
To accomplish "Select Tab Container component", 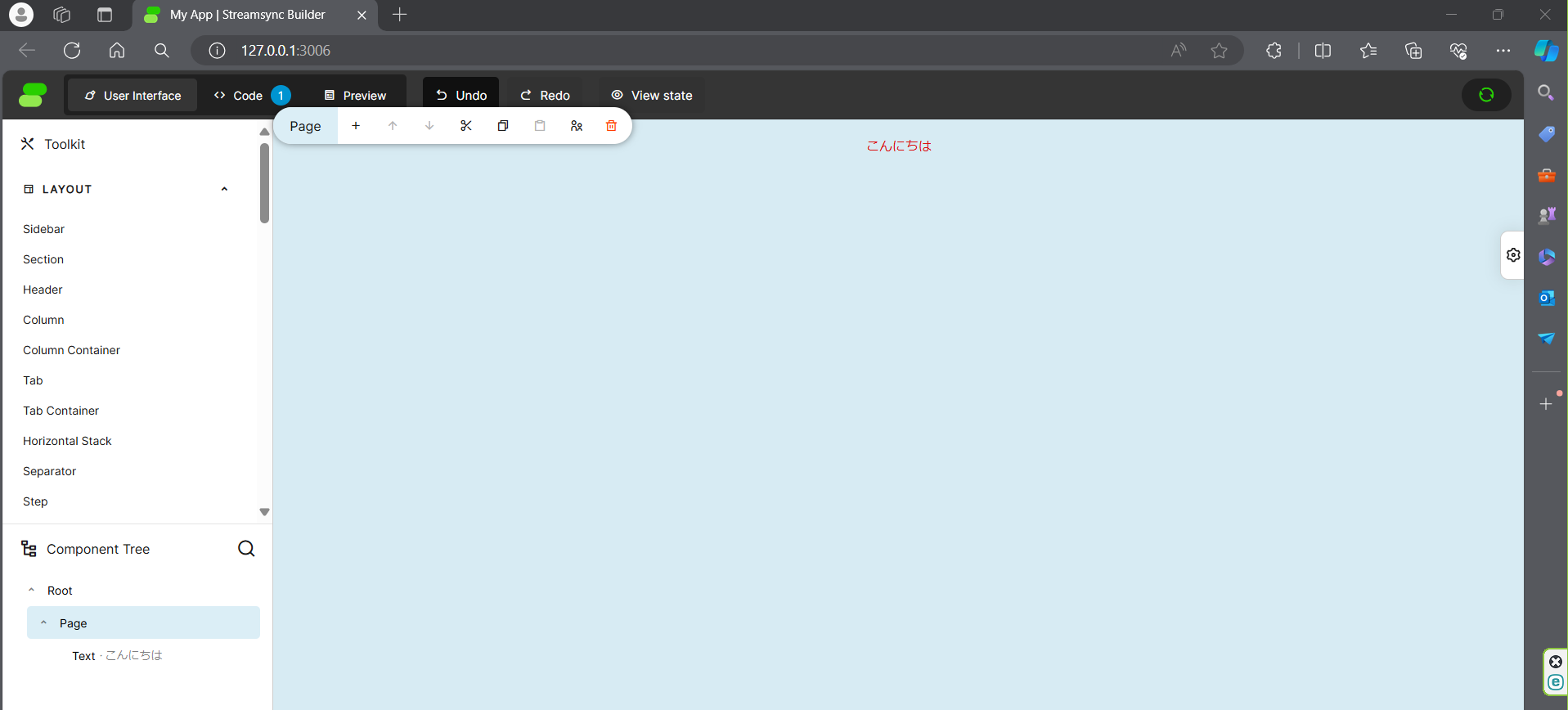I will [x=61, y=411].
